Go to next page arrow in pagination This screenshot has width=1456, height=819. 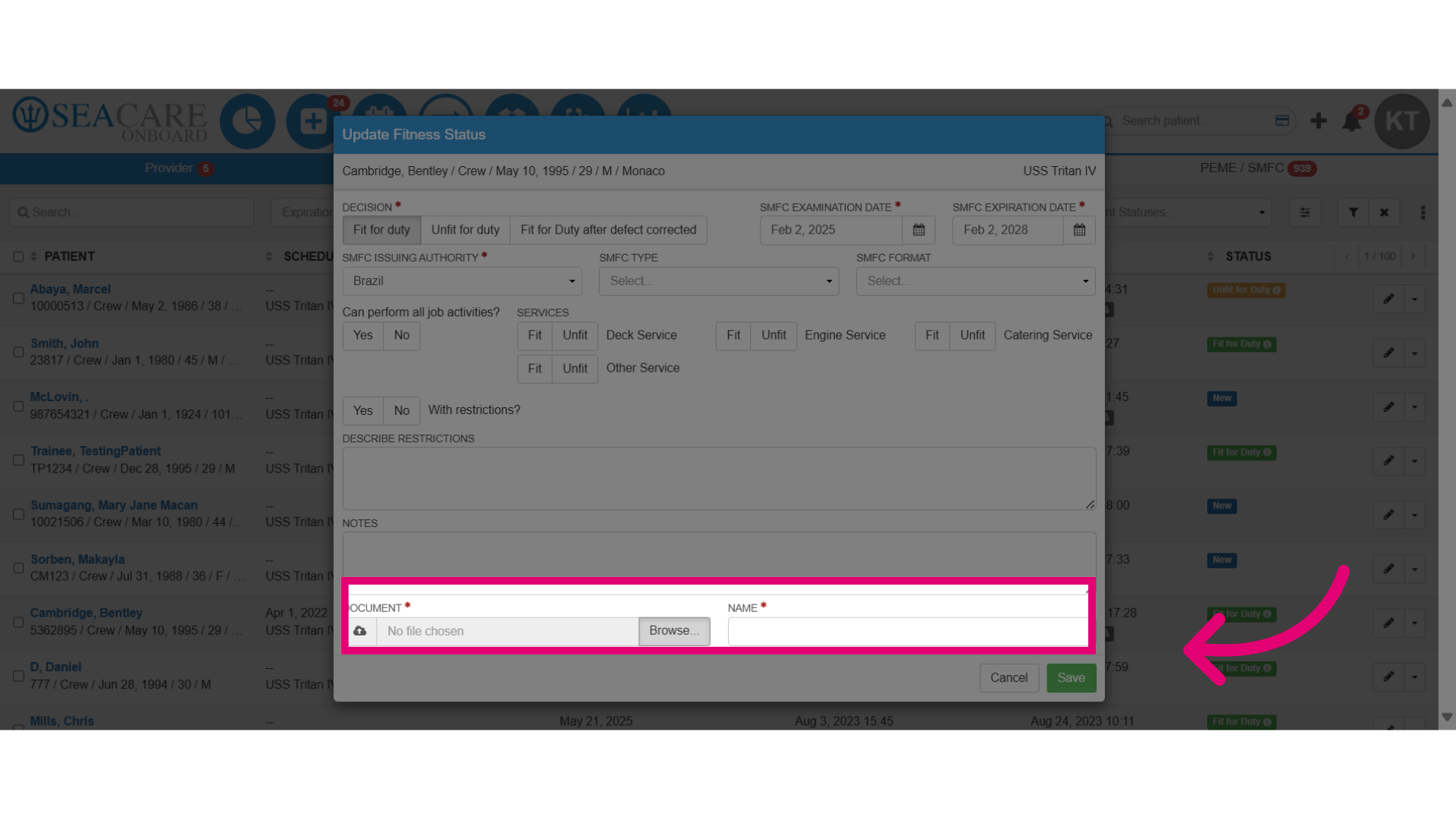pyautogui.click(x=1413, y=256)
